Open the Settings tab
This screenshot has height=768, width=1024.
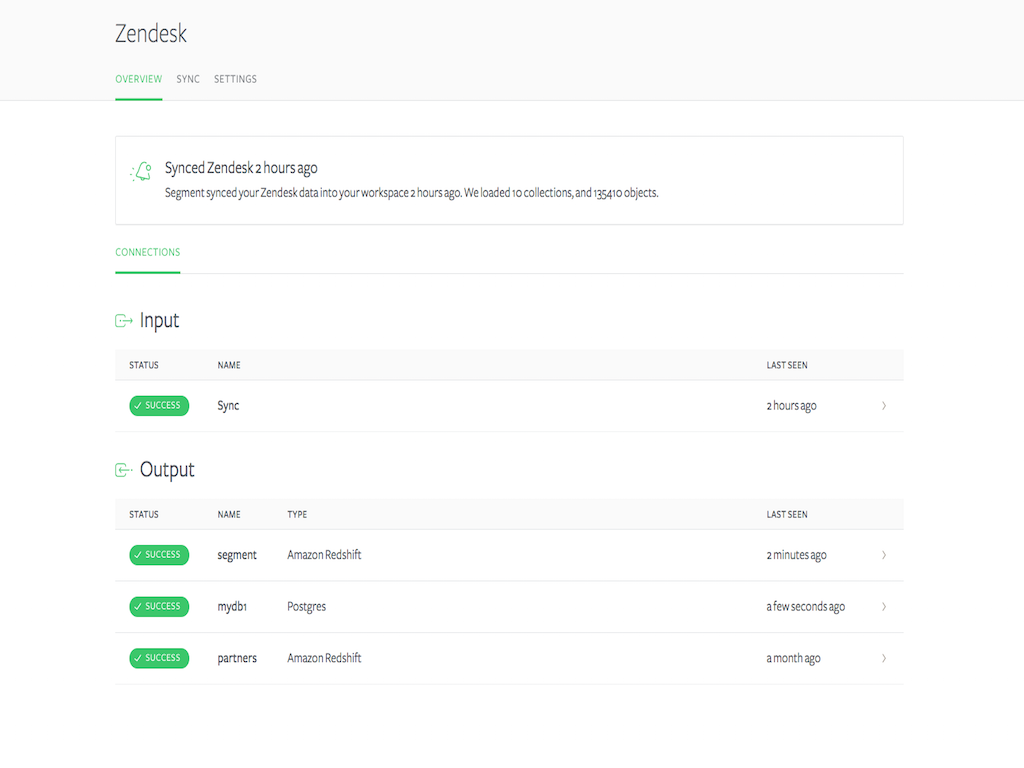[235, 79]
